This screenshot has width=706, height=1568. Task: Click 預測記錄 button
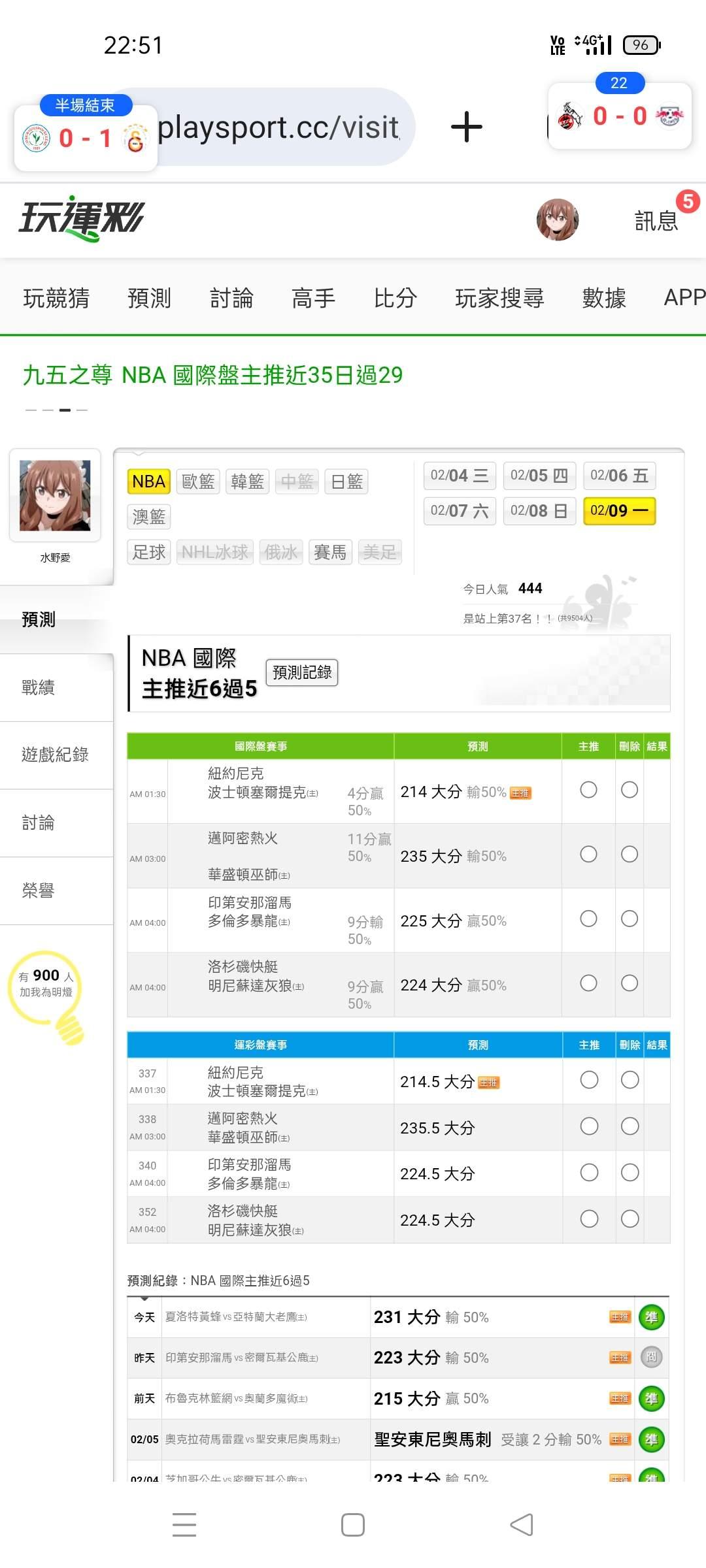pos(301,672)
